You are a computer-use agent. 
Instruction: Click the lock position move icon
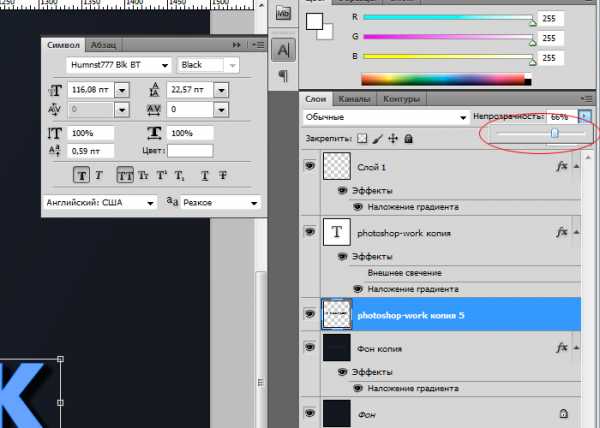click(x=393, y=138)
